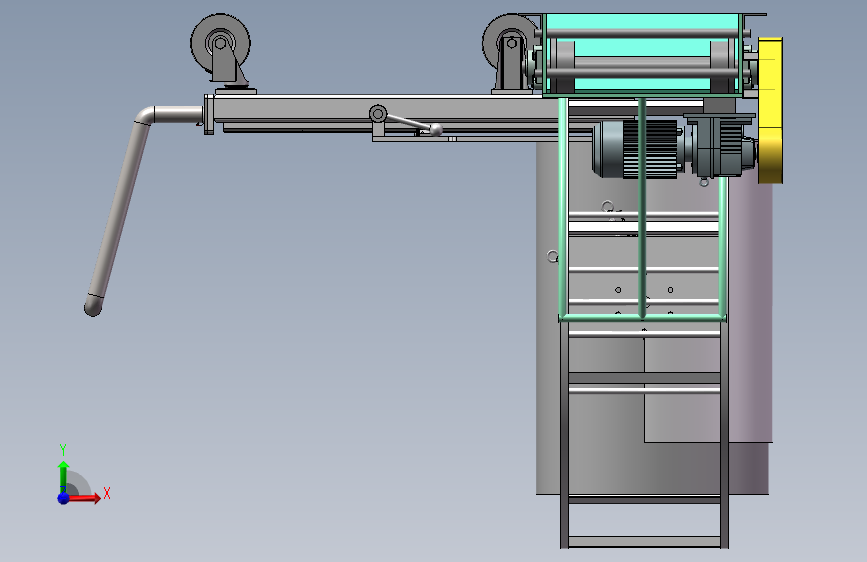
Task: Select the lever pivot ring on beam
Action: click(378, 114)
